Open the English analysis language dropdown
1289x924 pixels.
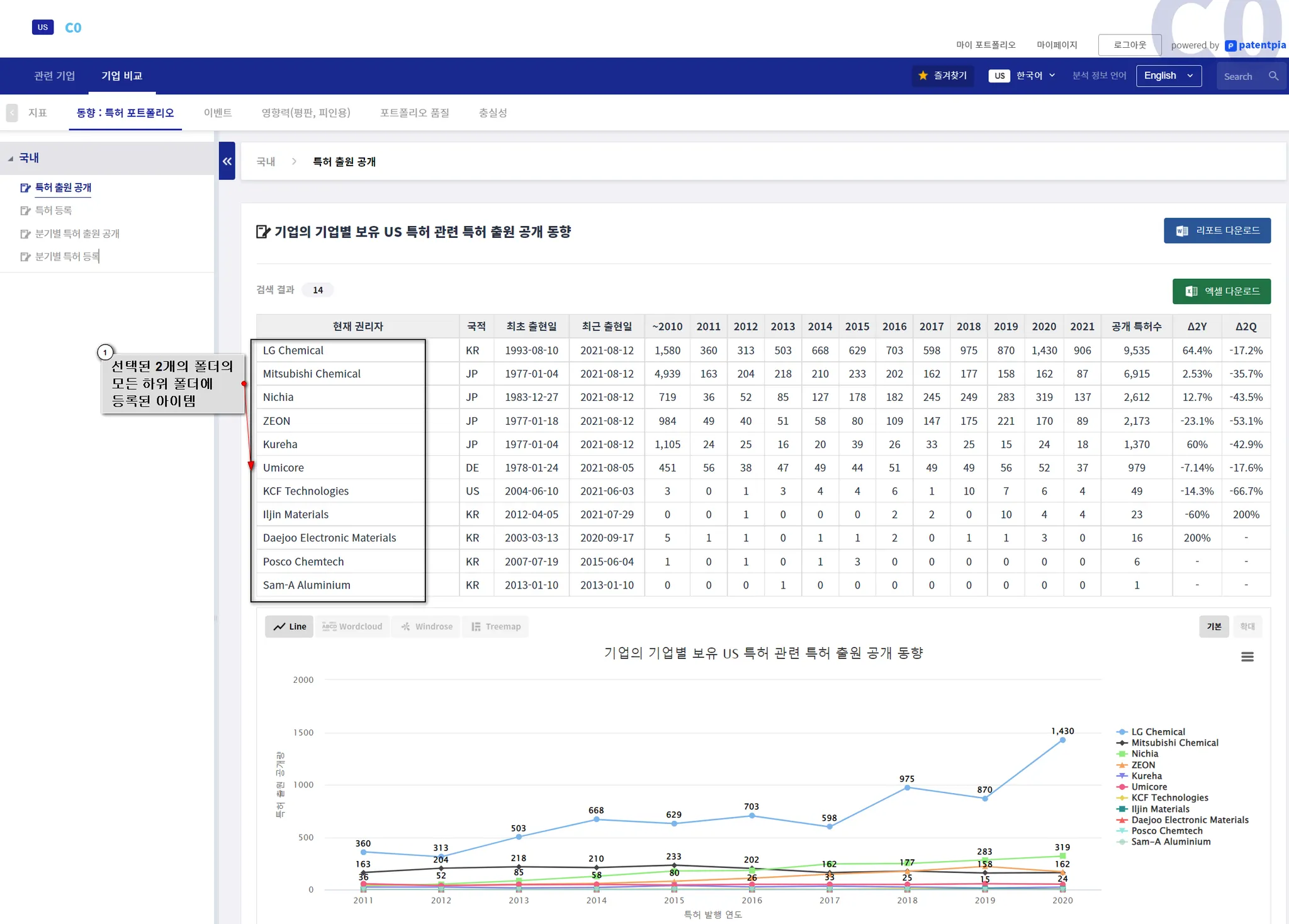coord(1168,76)
